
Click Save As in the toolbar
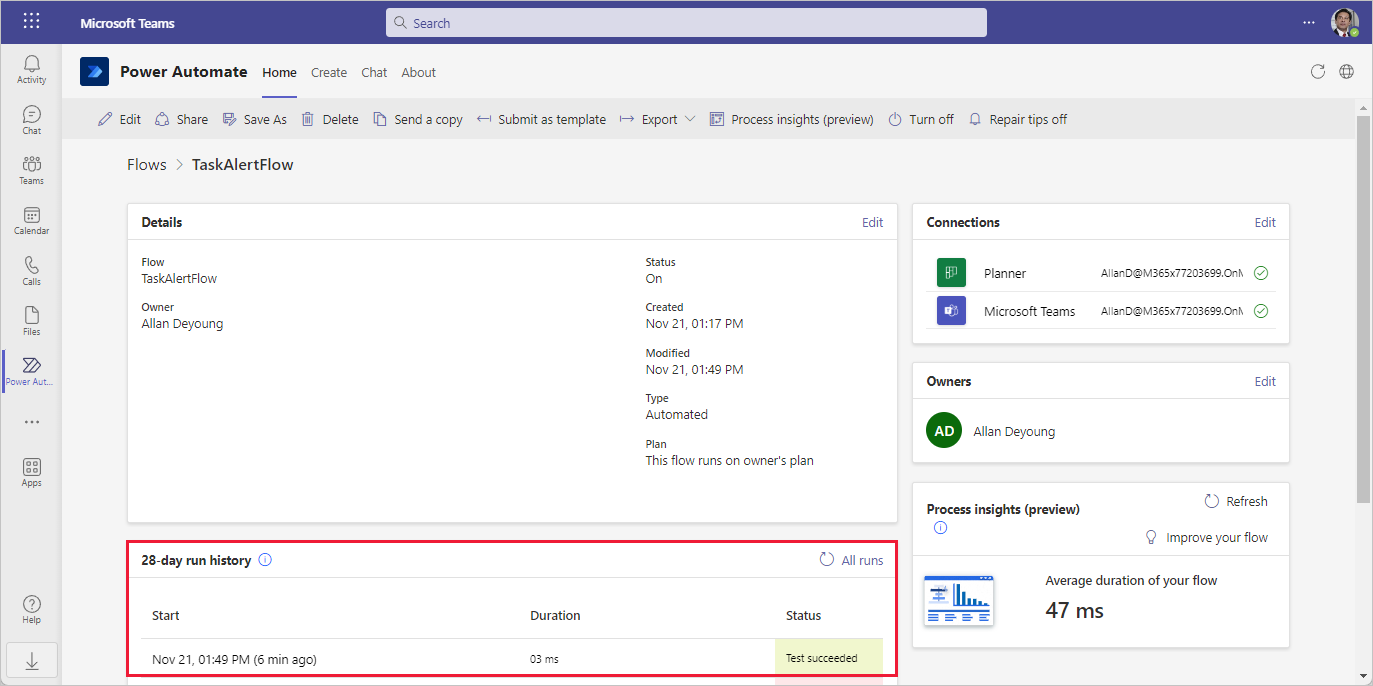pos(254,119)
